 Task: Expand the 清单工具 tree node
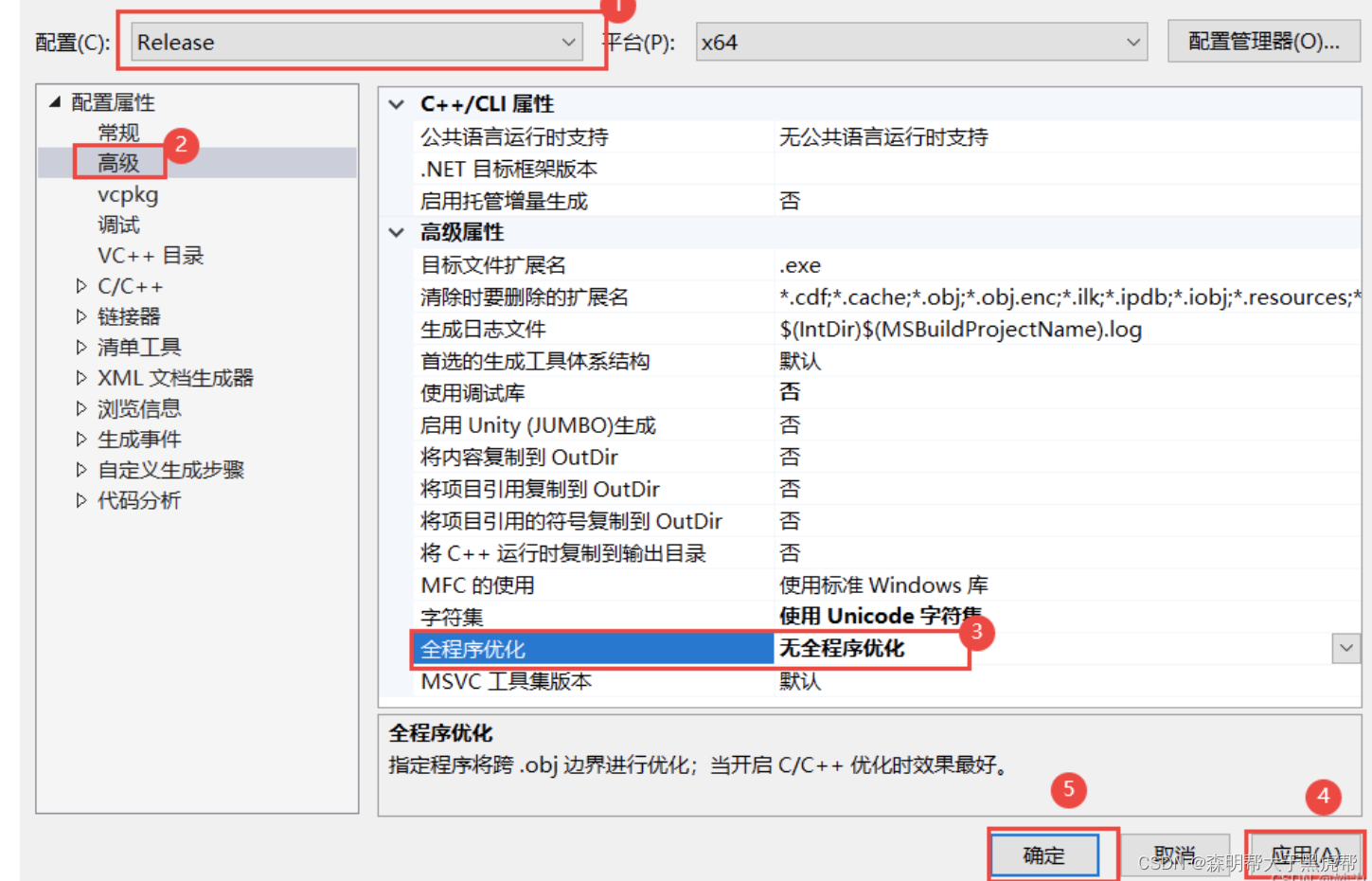pos(81,347)
